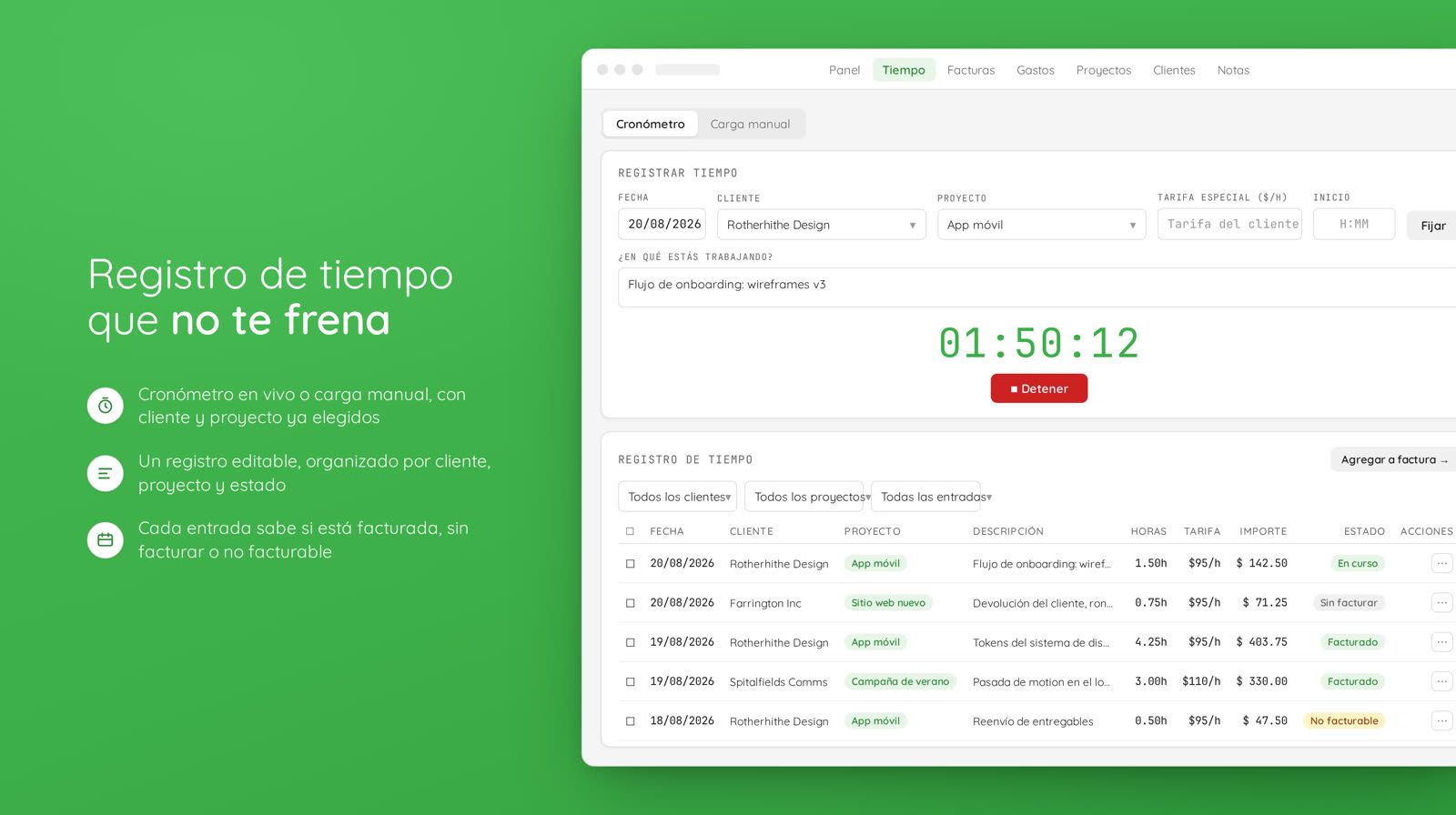The height and width of the screenshot is (815, 1456).
Task: Click the Fecha date field
Action: [x=662, y=224]
